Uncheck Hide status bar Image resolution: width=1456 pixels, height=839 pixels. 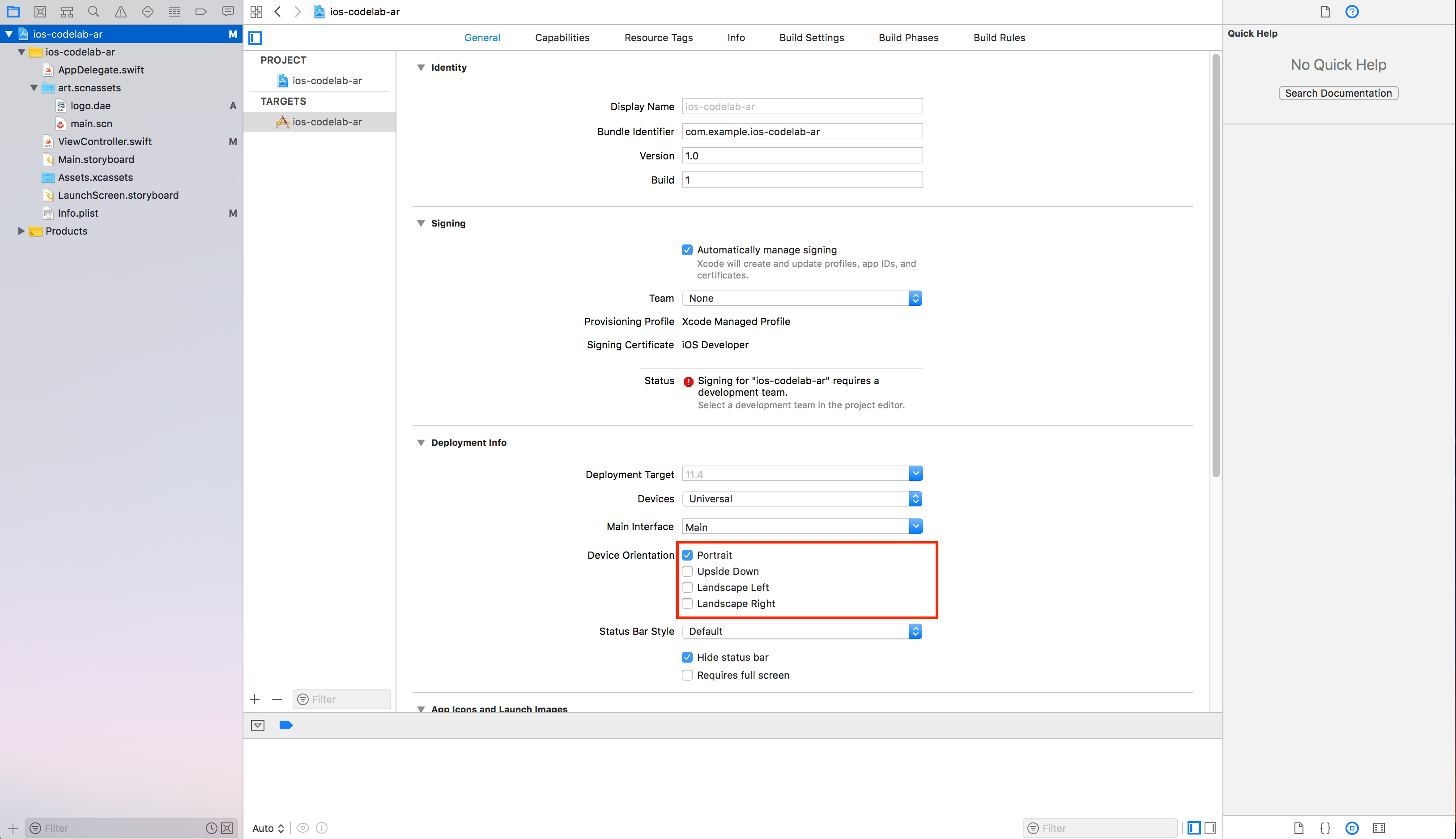[687, 657]
